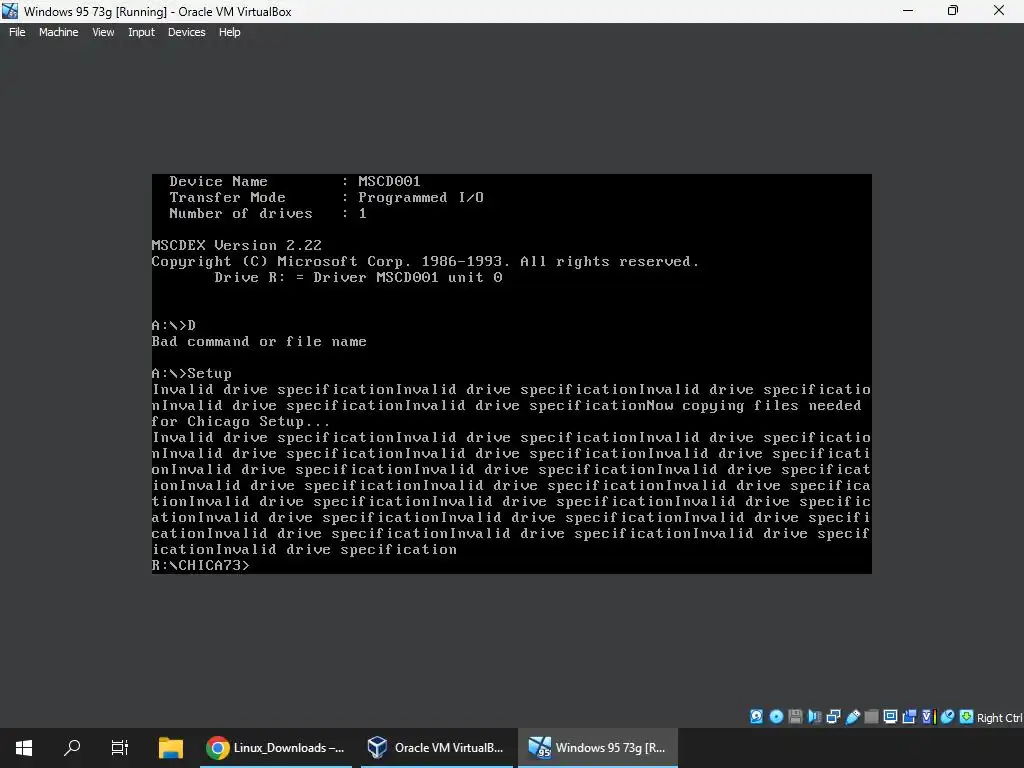Screen dimensions: 1024x768
Task: Select Windows 95 73g taskbar button
Action: point(598,748)
